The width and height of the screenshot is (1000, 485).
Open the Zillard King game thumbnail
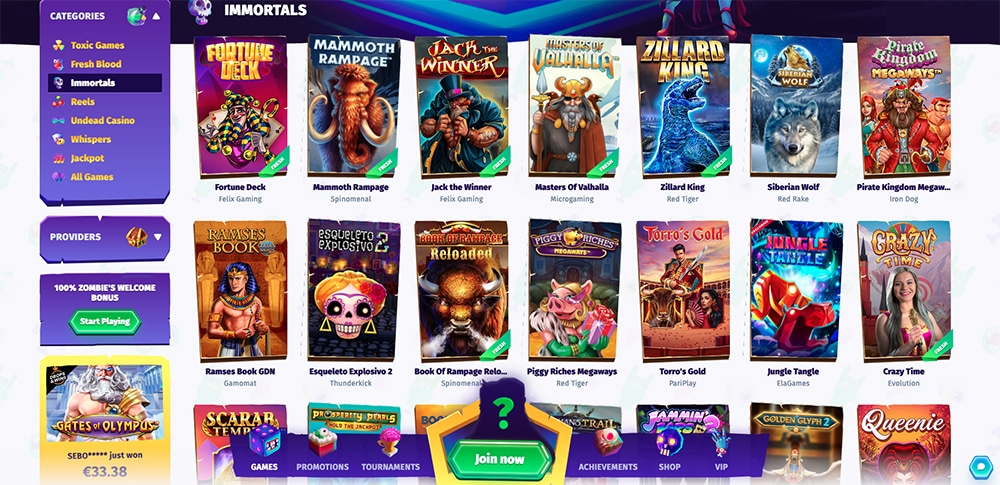coord(683,105)
